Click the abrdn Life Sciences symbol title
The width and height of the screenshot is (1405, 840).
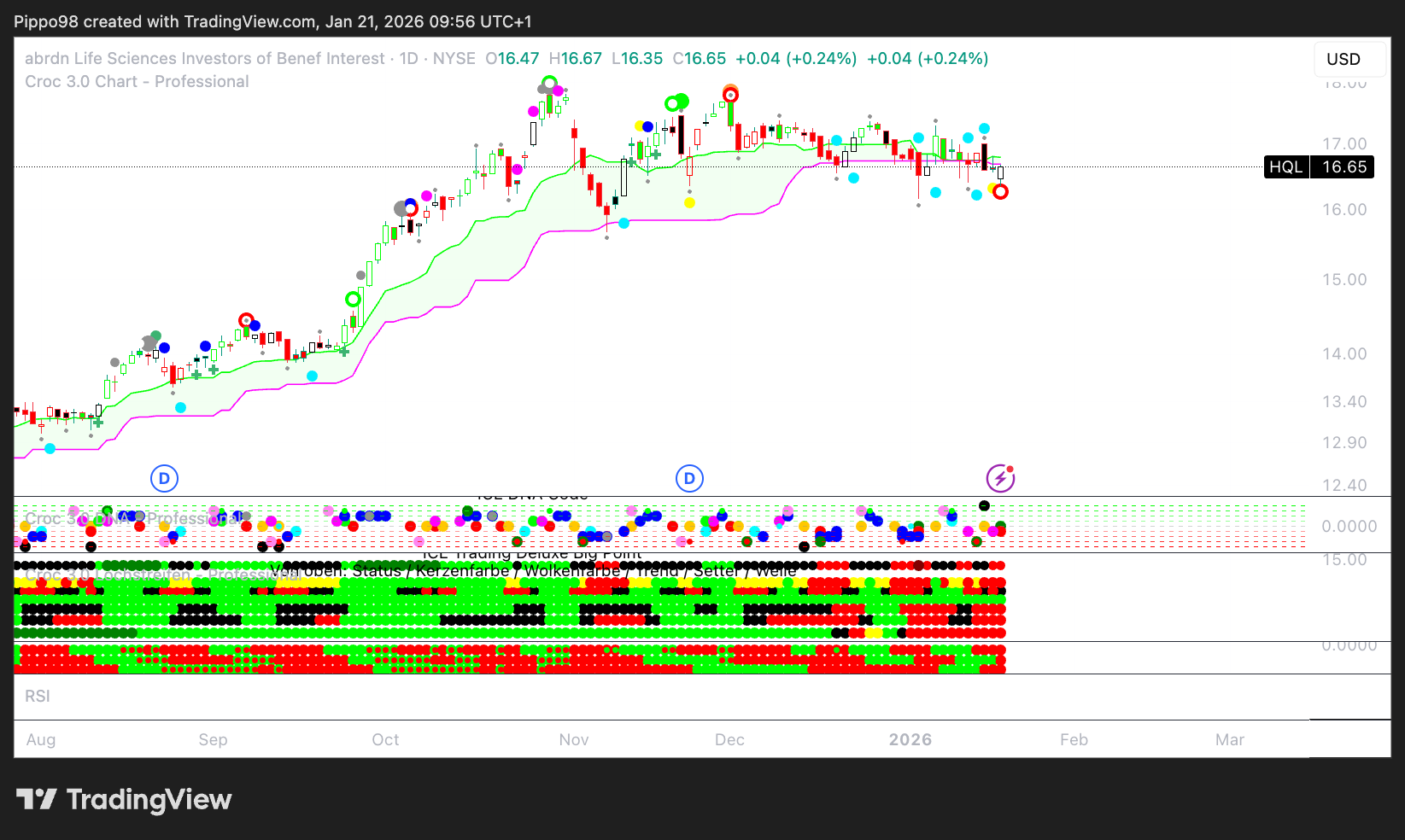tap(205, 59)
